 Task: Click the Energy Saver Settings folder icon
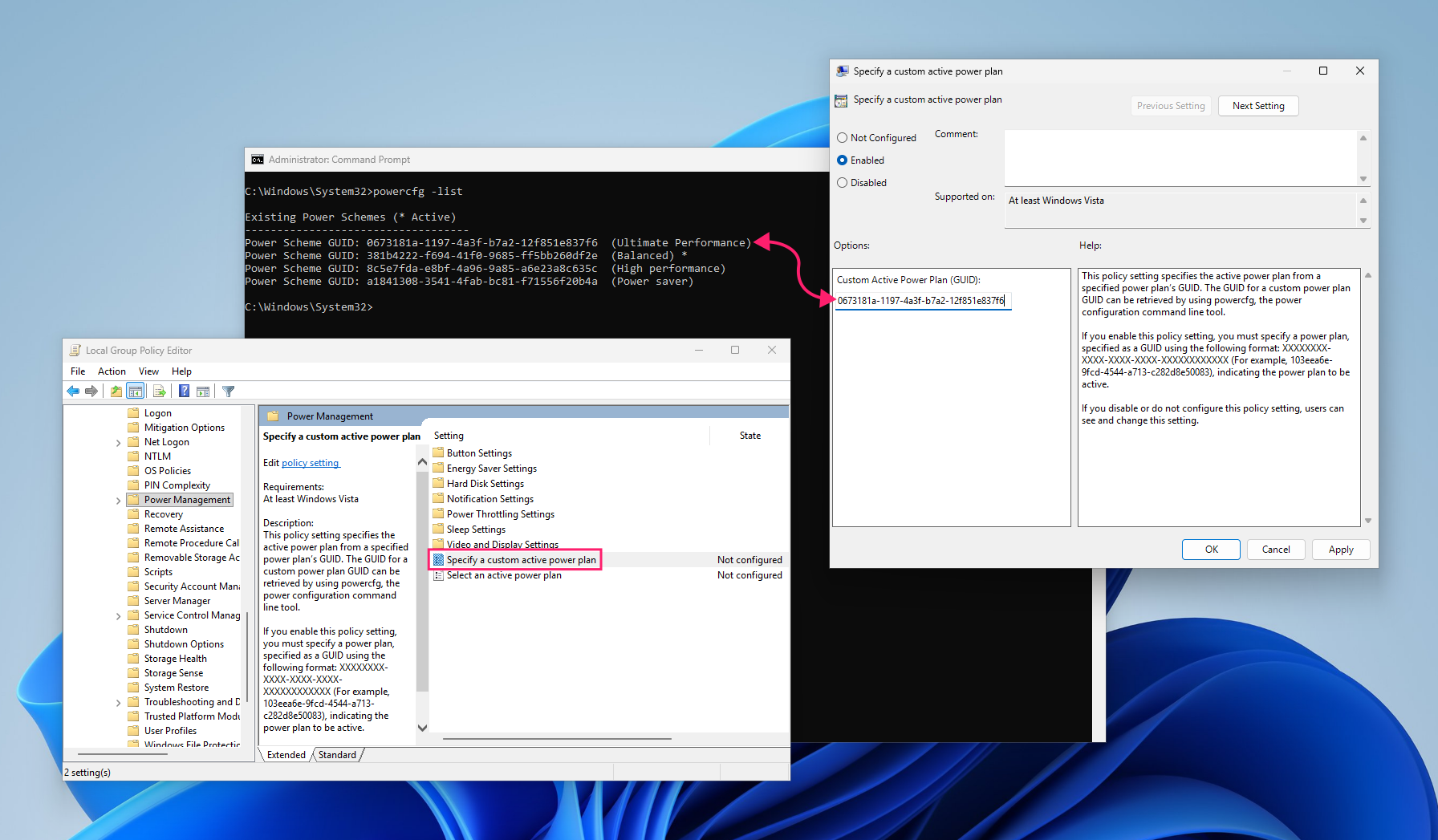coord(439,469)
